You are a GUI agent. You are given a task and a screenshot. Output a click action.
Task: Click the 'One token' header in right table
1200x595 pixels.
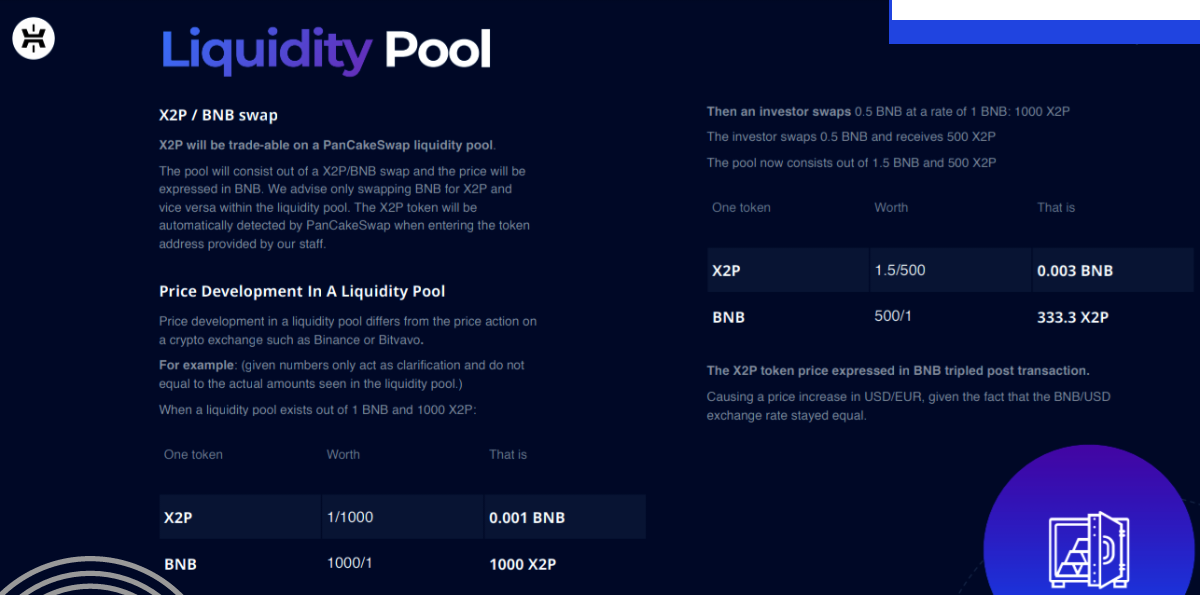pos(741,207)
